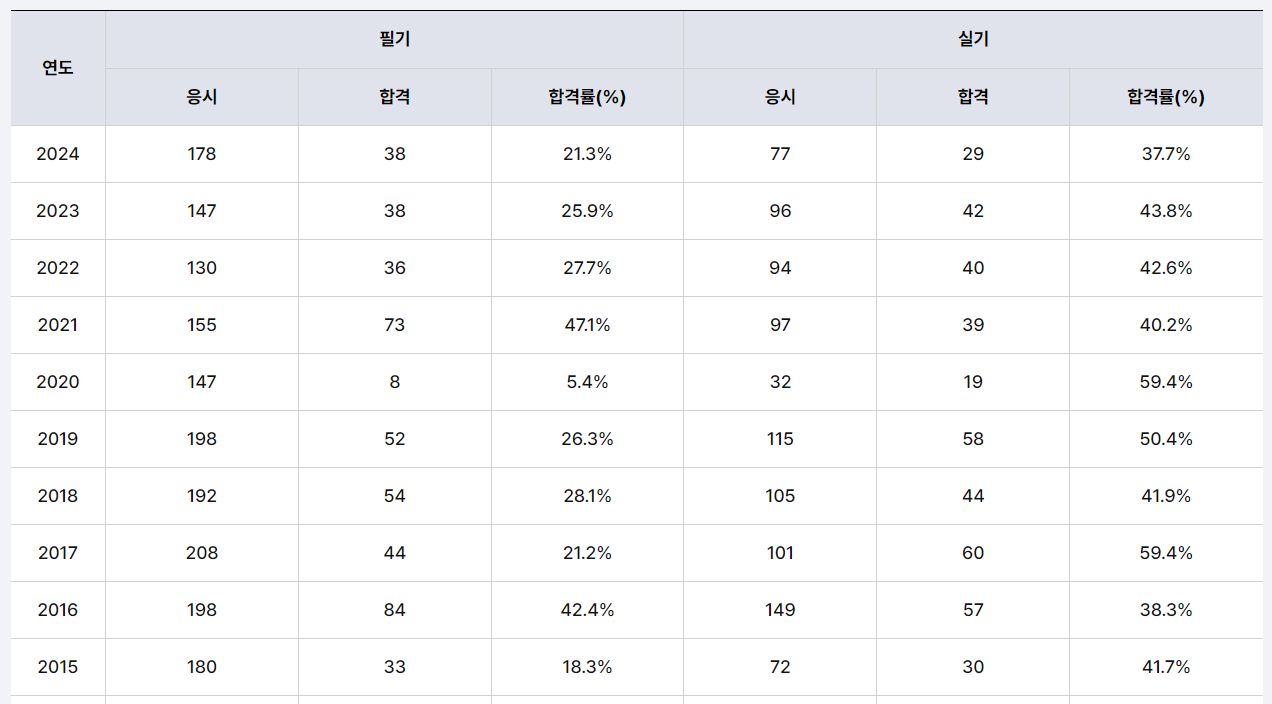Select the 2016 실기 응시 value 149
The width and height of the screenshot is (1272, 704).
click(780, 610)
